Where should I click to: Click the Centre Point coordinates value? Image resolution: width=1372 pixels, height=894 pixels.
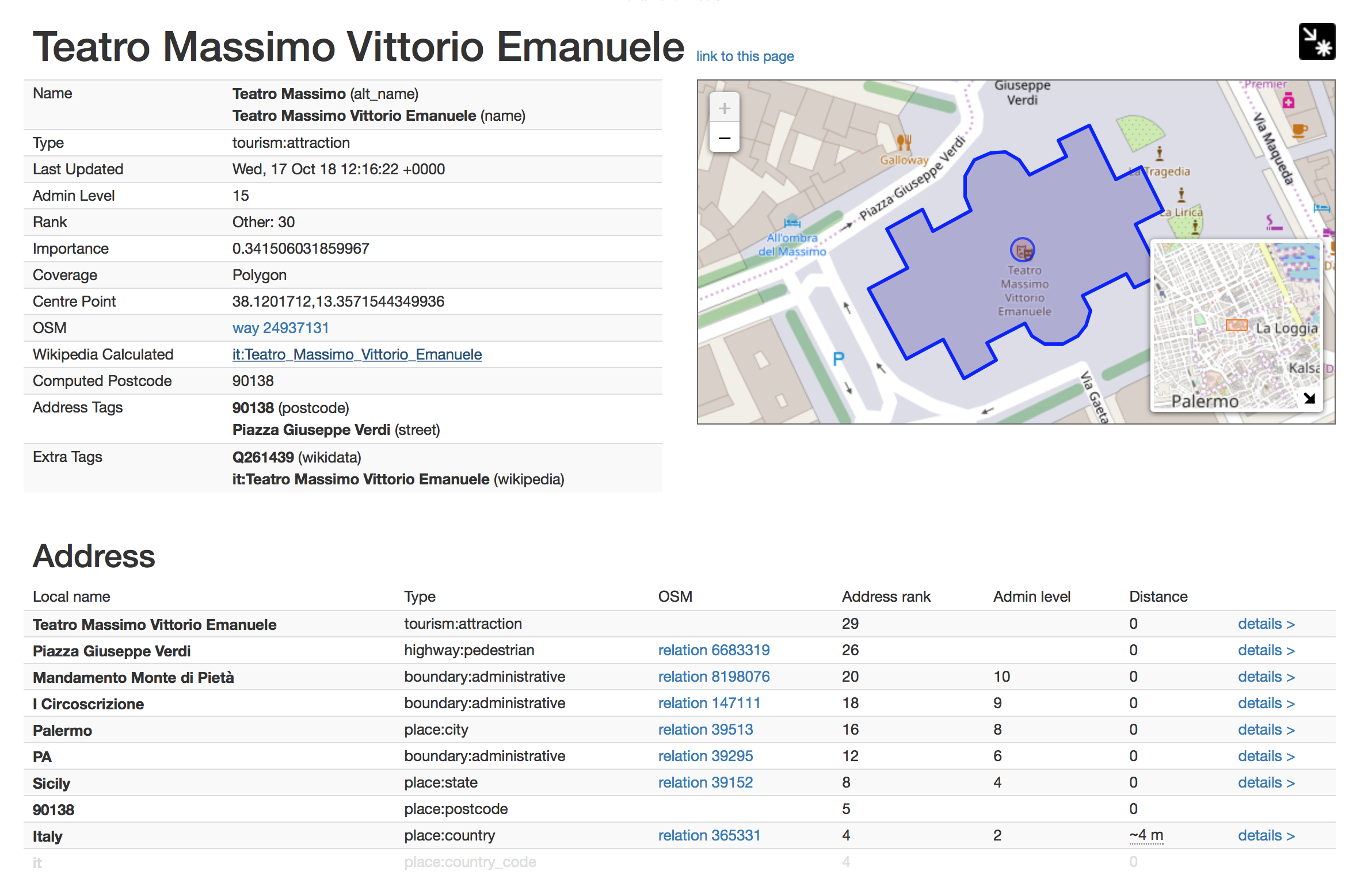(x=338, y=302)
